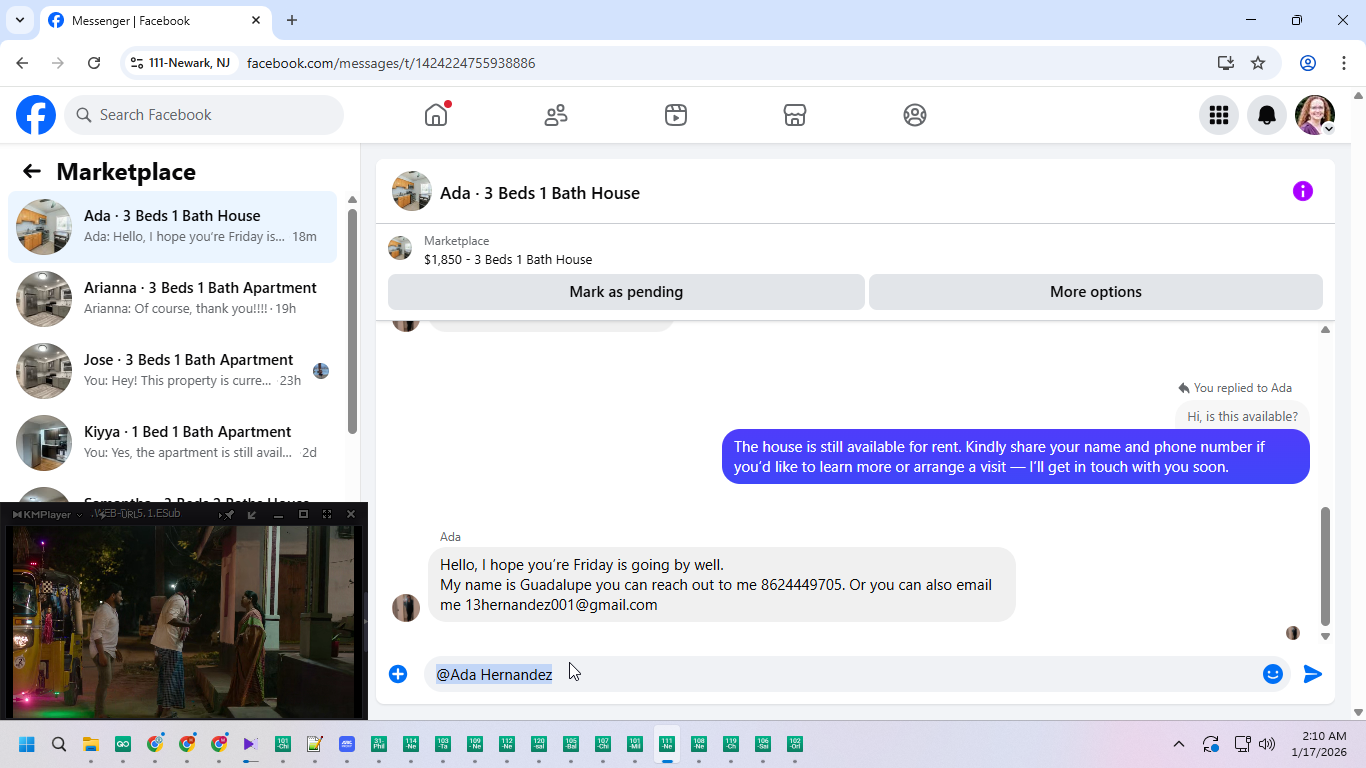Click KMPlayer compact mode arrow icon
1366x768 pixels.
tap(252, 514)
